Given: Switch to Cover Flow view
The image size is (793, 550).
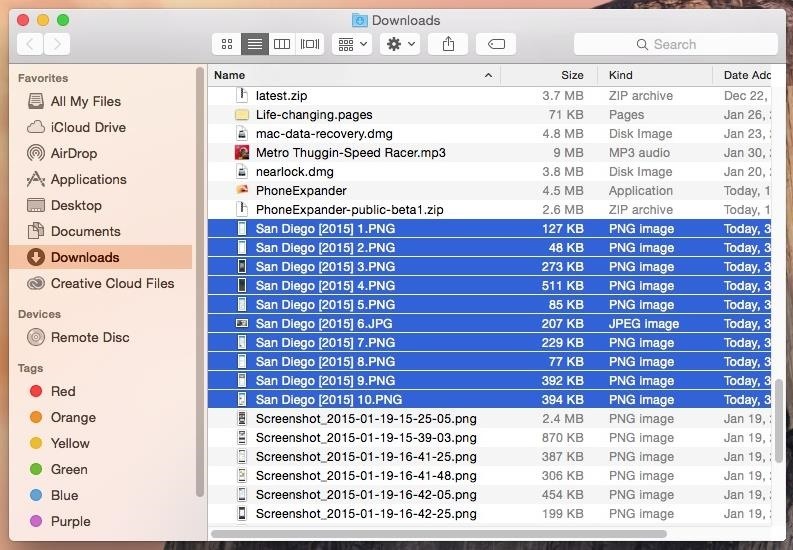Looking at the screenshot, I should (x=310, y=44).
